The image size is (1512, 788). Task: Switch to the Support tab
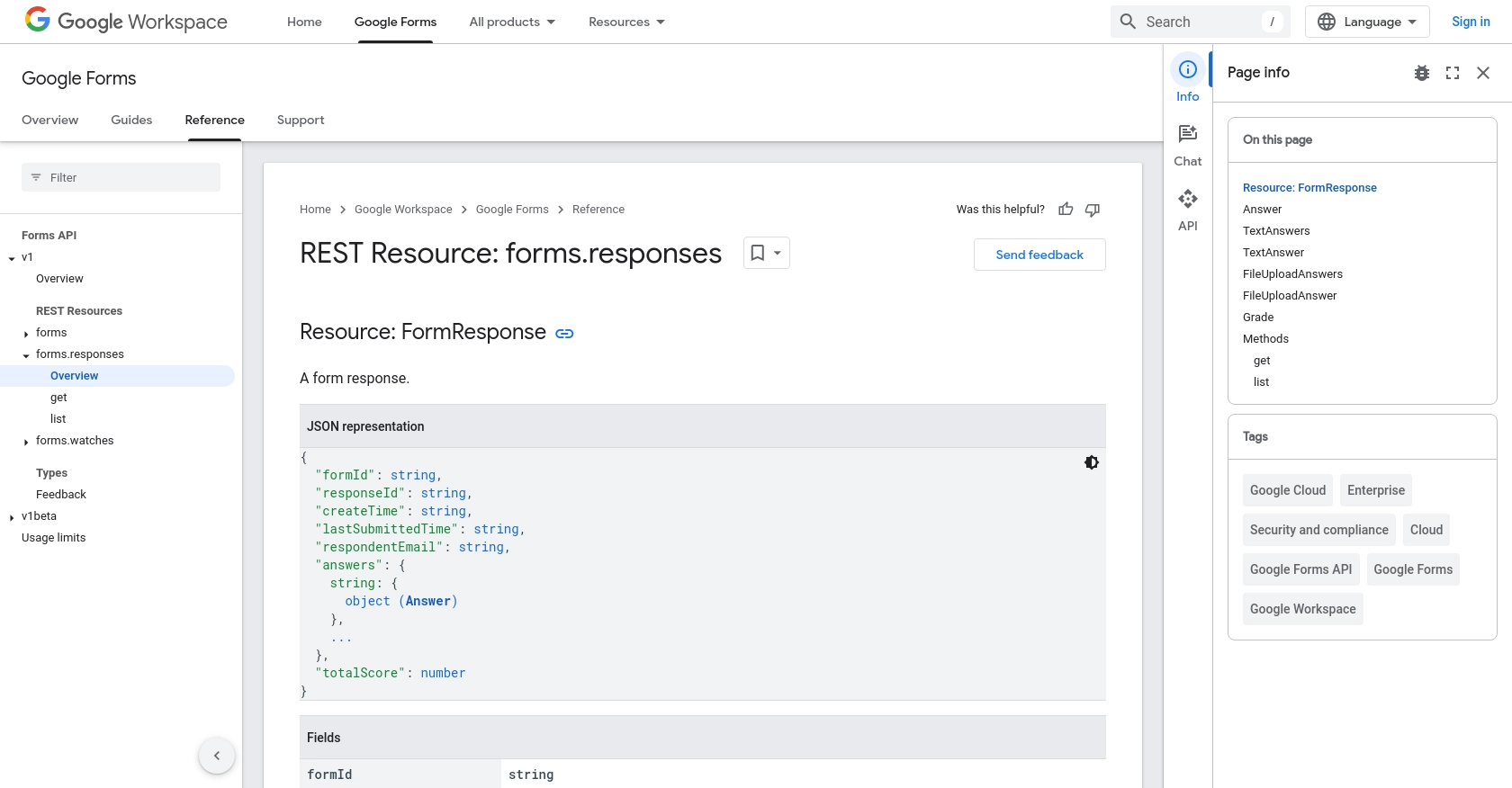point(301,120)
